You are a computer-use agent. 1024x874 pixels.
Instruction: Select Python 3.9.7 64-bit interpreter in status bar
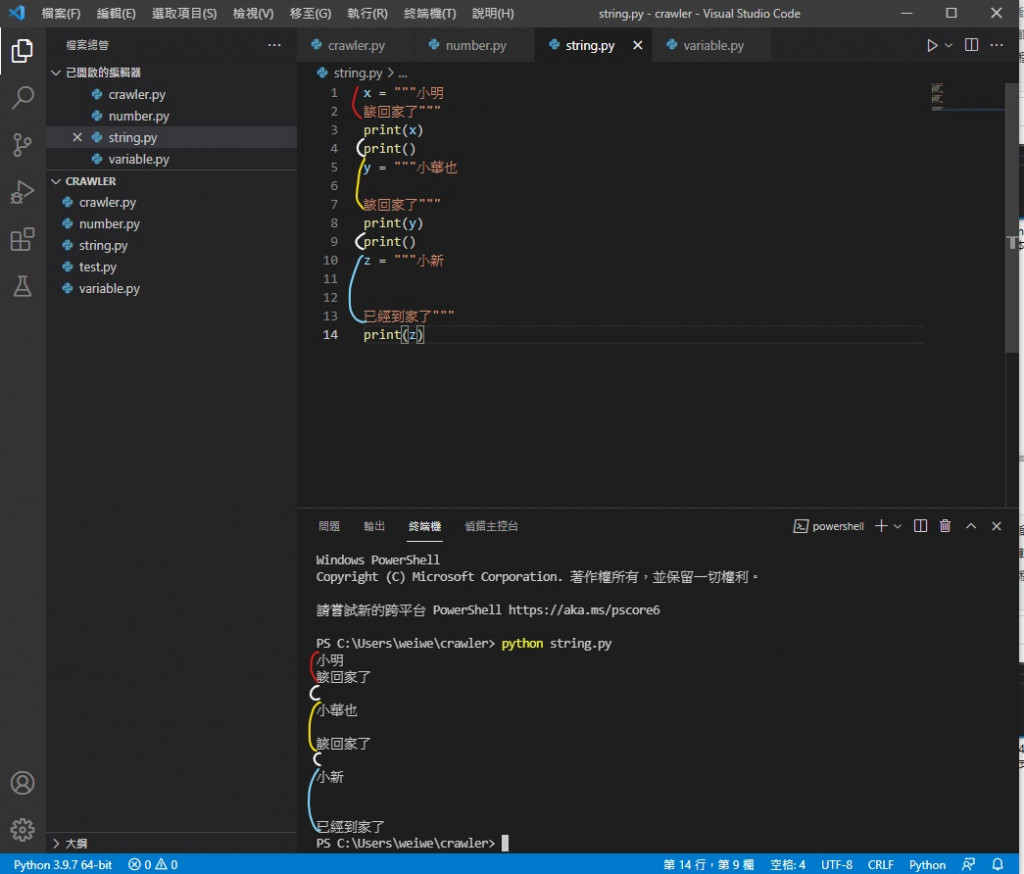pyautogui.click(x=63, y=864)
